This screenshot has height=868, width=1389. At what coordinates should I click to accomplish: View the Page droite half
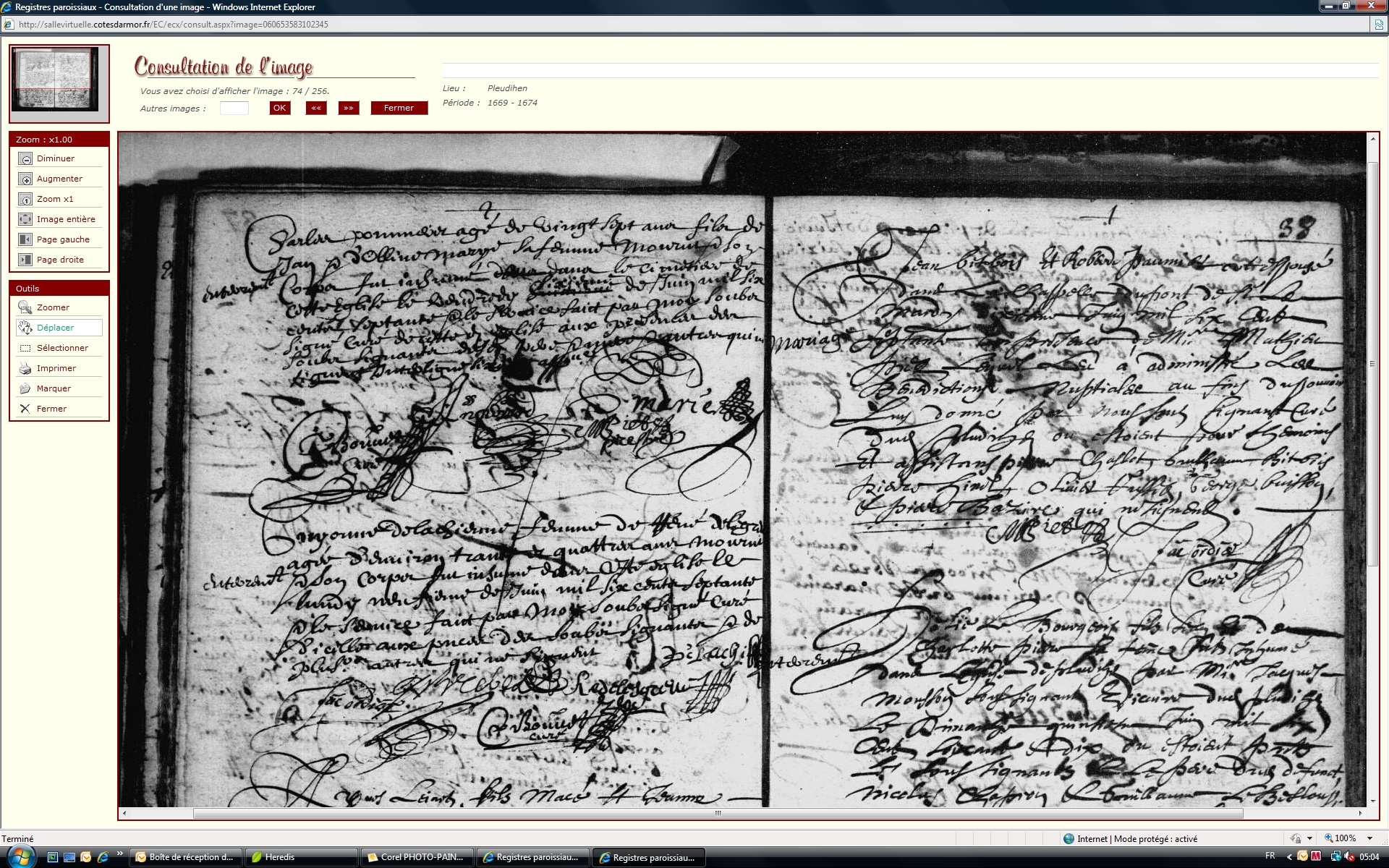[25, 260]
